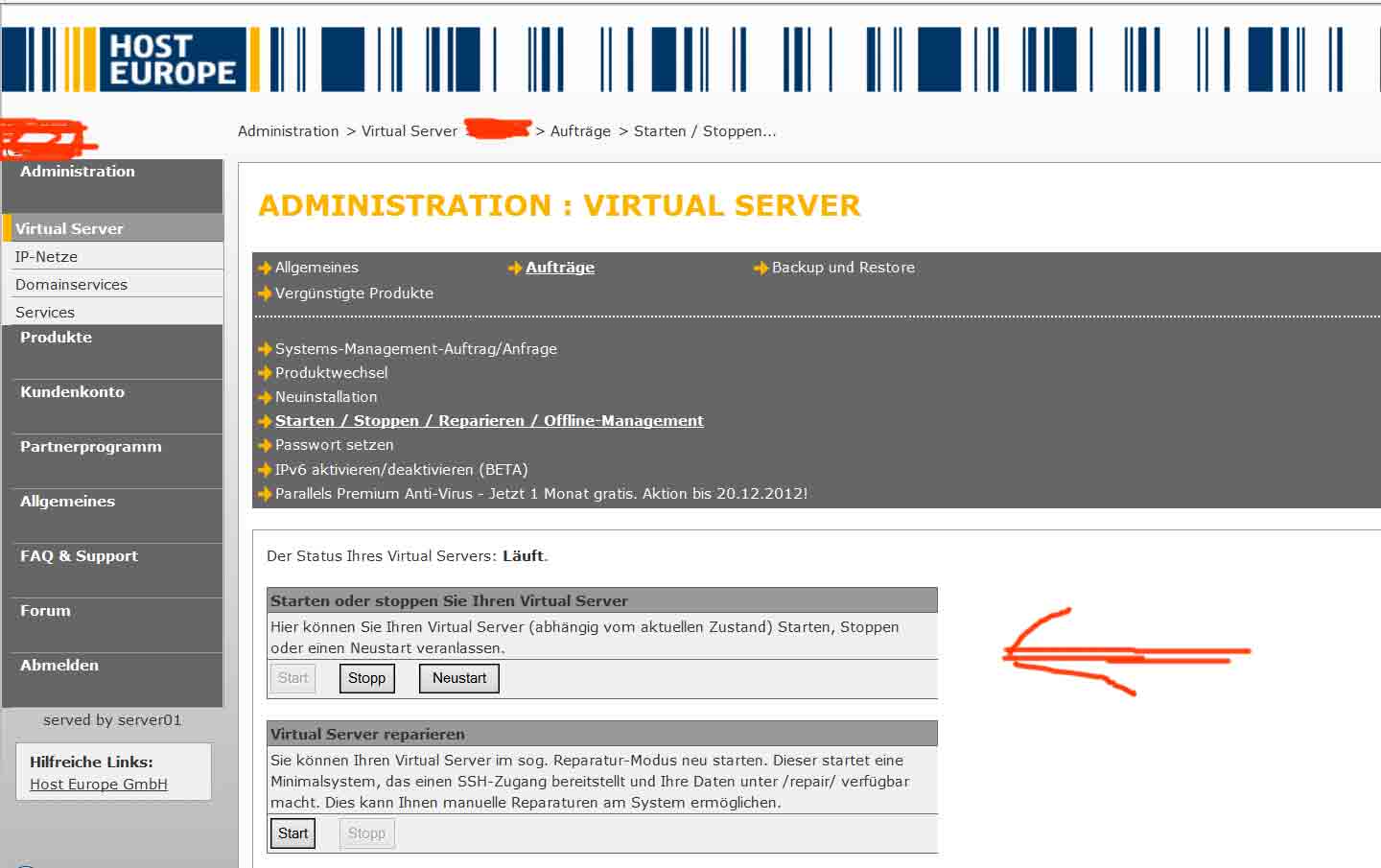
Task: Click arrow icon beside Starten / Stoppen
Action: (265, 421)
